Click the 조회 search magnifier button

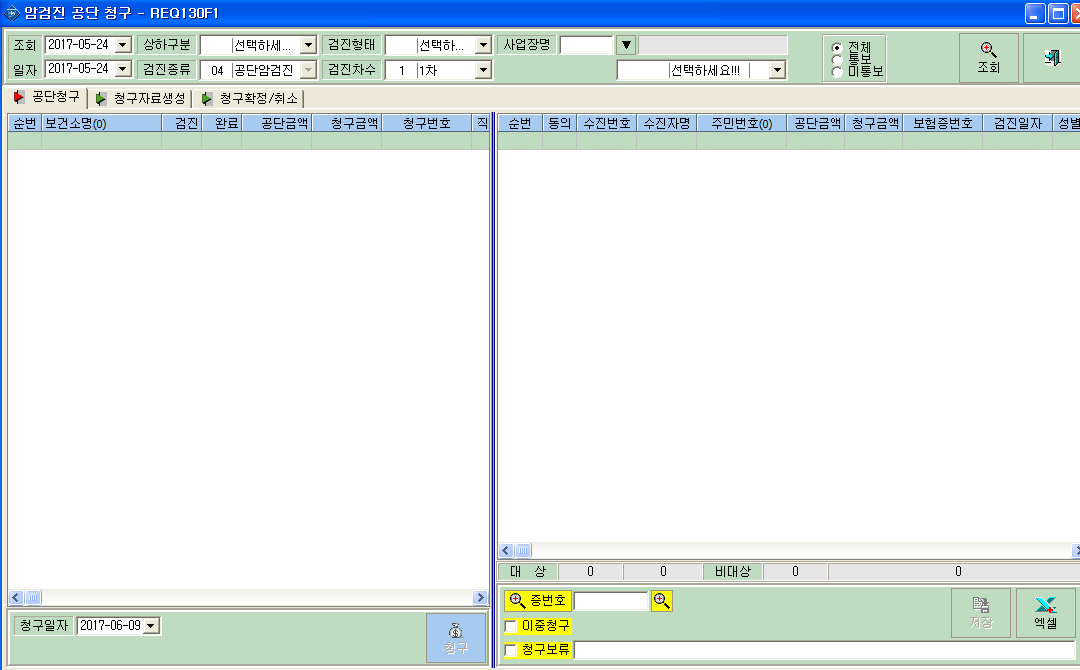click(988, 58)
